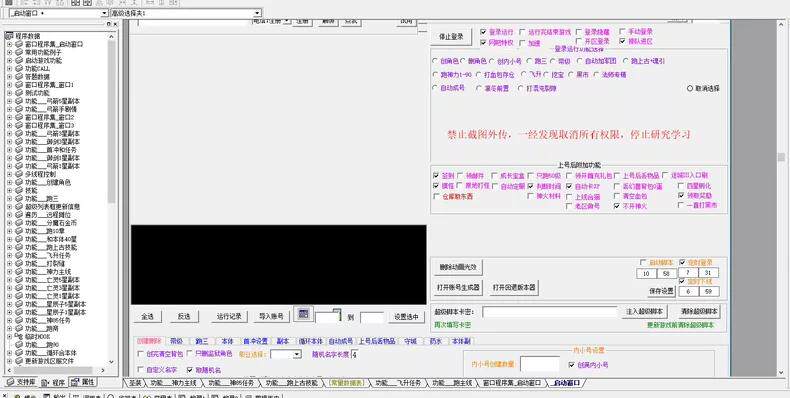Uncheck the 不开神火 checkbox
This screenshot has width=790, height=398.
(x=617, y=206)
